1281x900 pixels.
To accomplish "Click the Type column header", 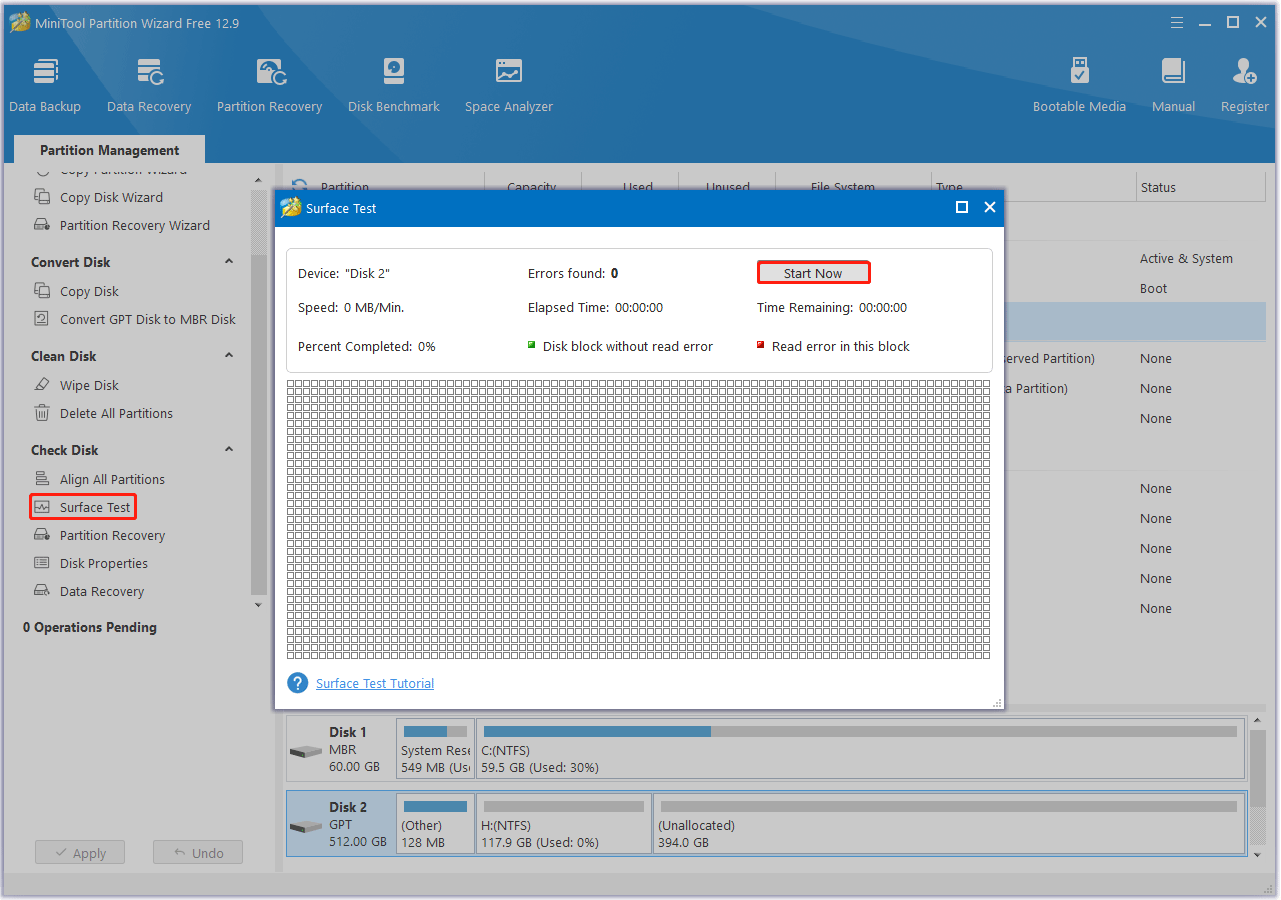I will click(x=949, y=187).
